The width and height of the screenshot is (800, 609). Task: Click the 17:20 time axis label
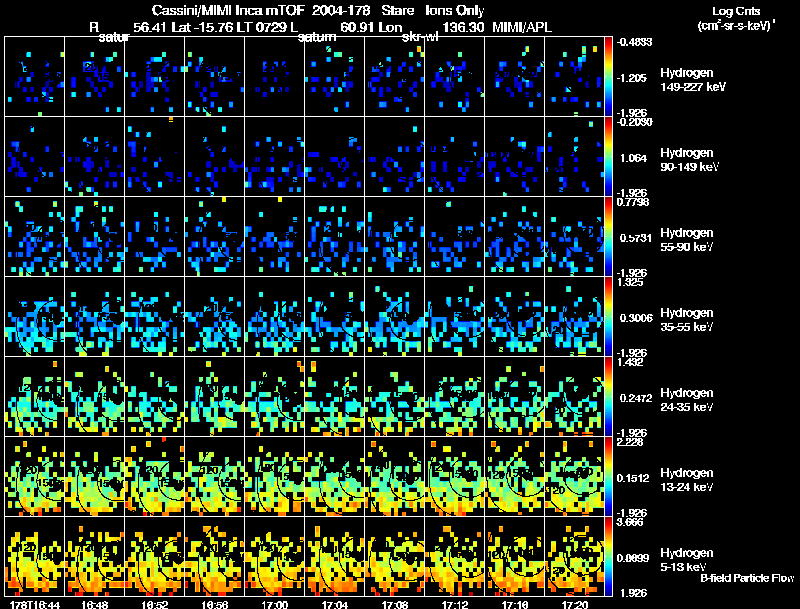point(574,605)
